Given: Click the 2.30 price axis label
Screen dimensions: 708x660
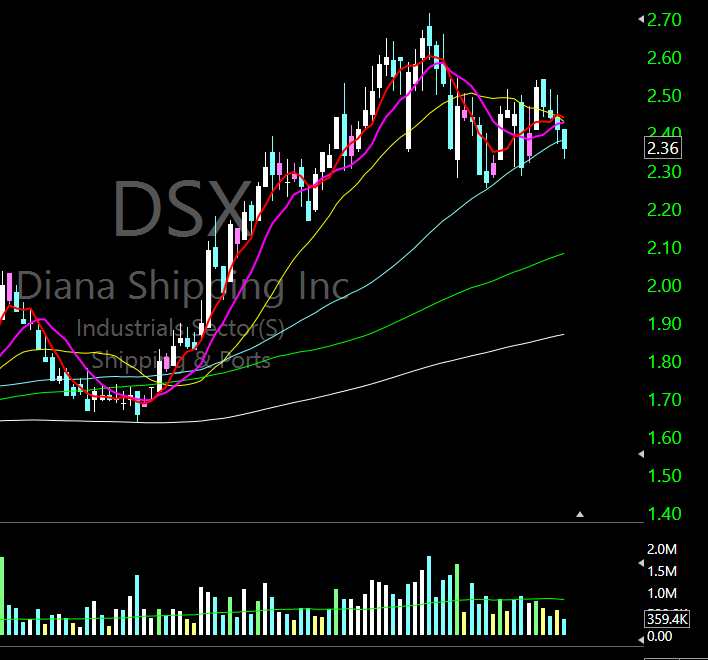Looking at the screenshot, I should 664,172.
